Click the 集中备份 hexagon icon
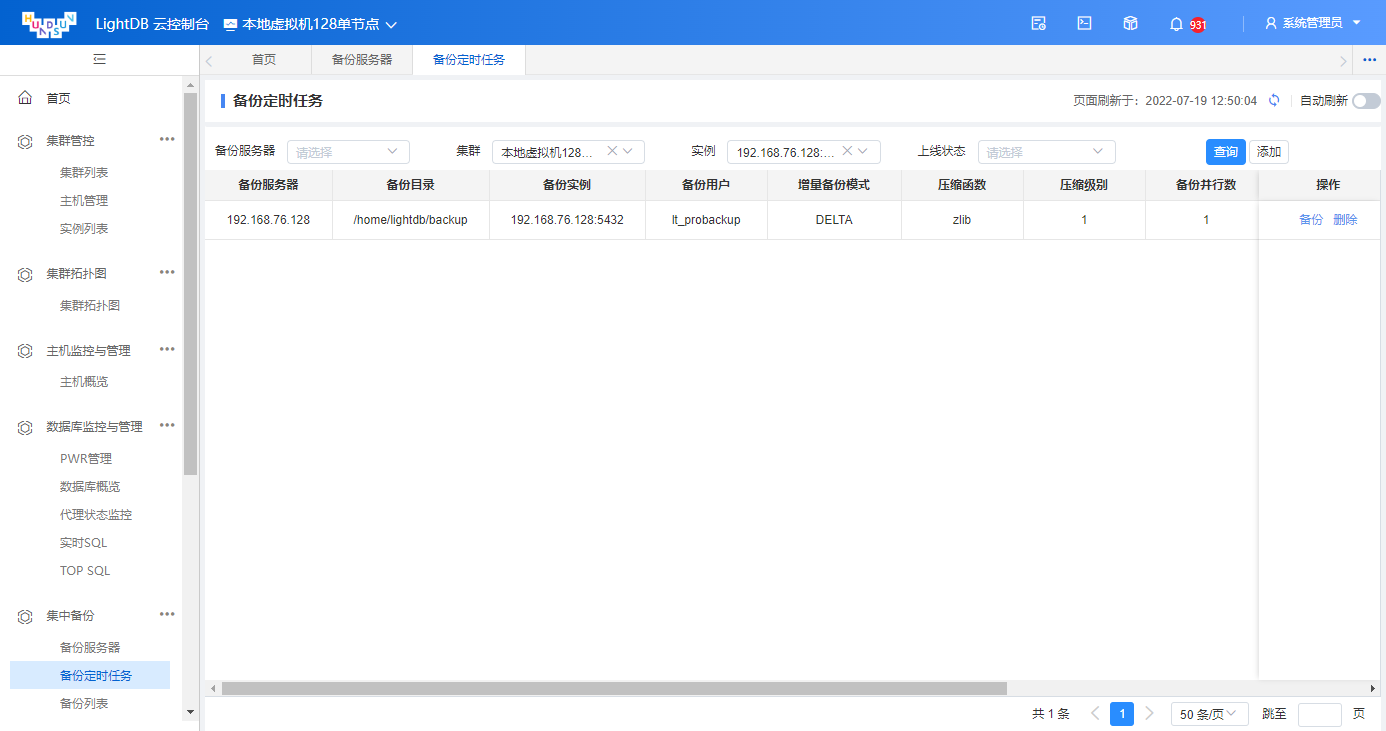 pyautogui.click(x=25, y=616)
